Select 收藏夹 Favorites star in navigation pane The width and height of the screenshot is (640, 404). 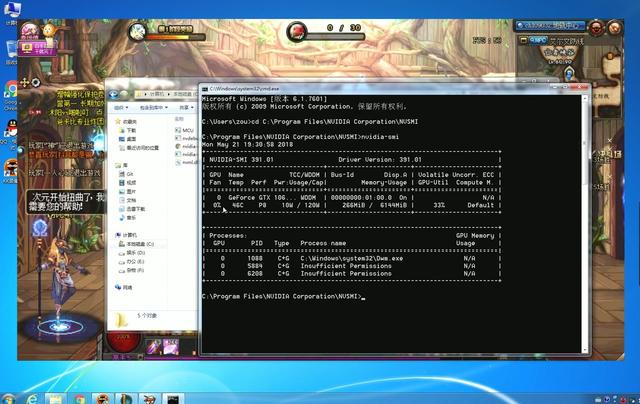pyautogui.click(x=127, y=122)
